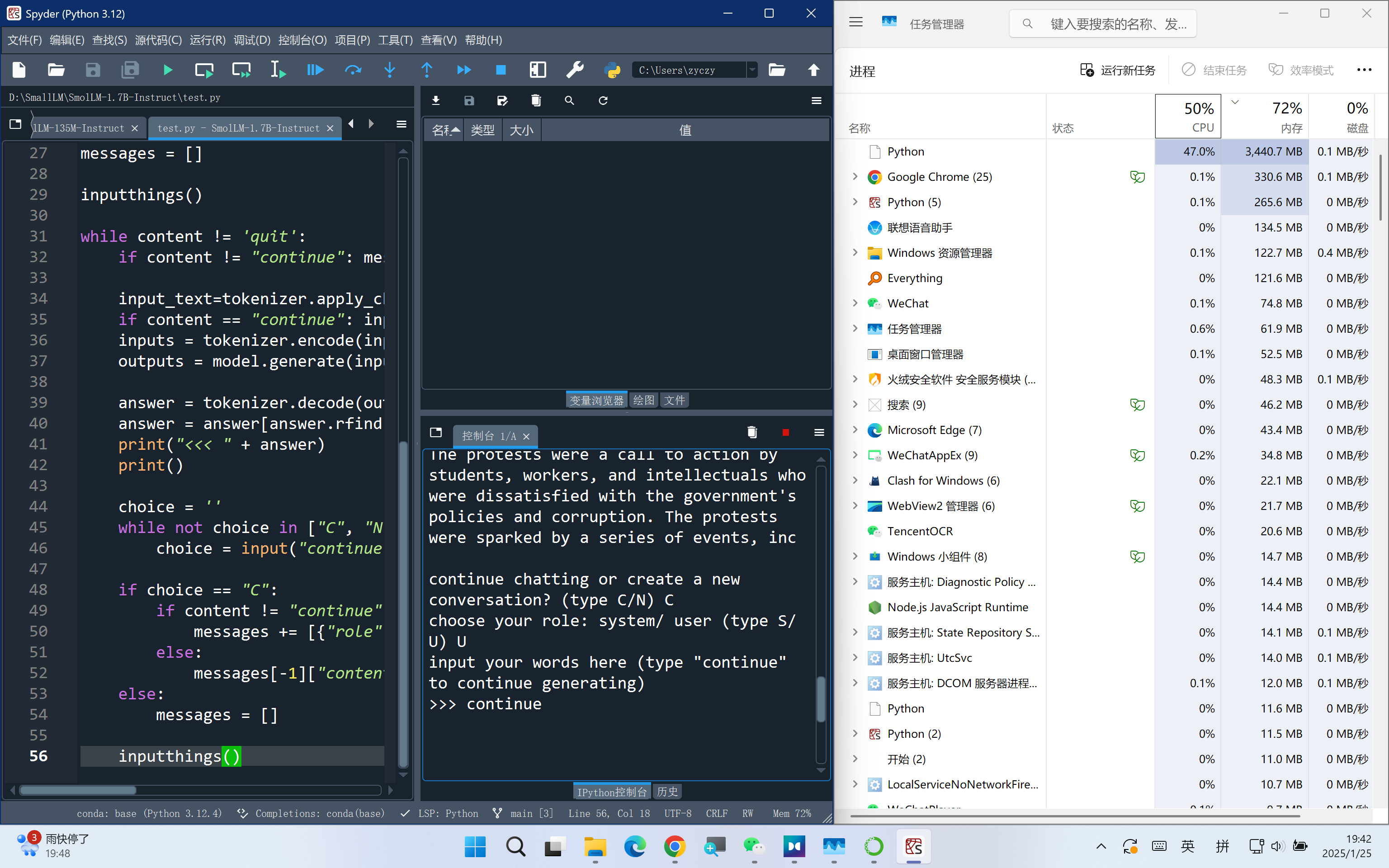Click Refresh variables icon
Viewport: 1389px width, 868px height.
603,100
